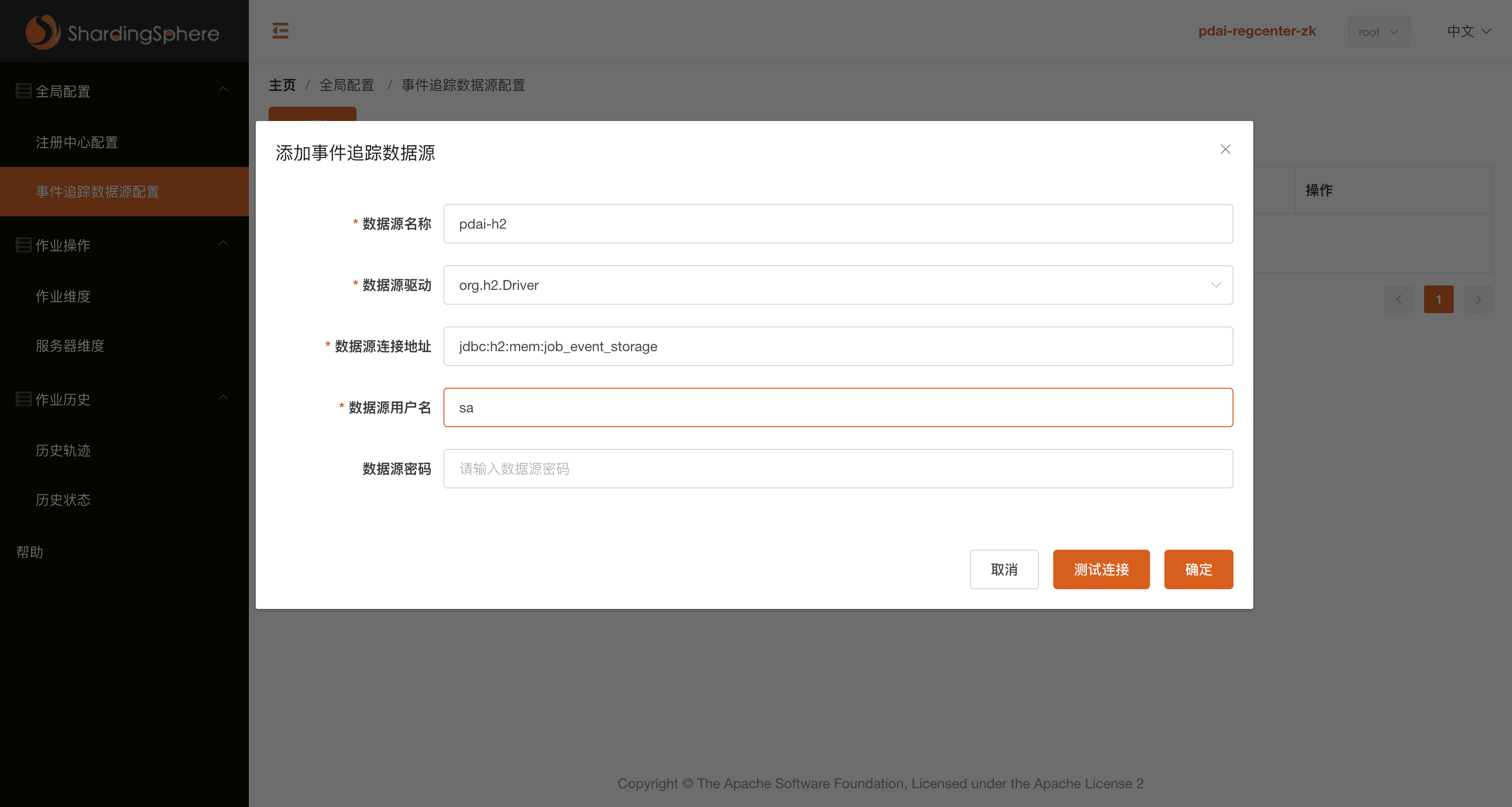Click the 确定 confirm button

point(1198,569)
